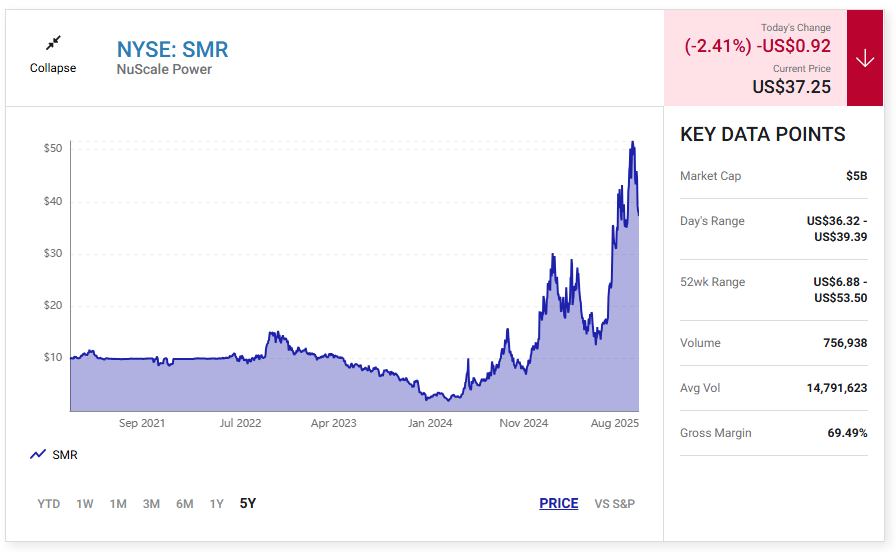896x552 pixels.
Task: Click the Sep 2021 axis label
Action: tap(142, 423)
